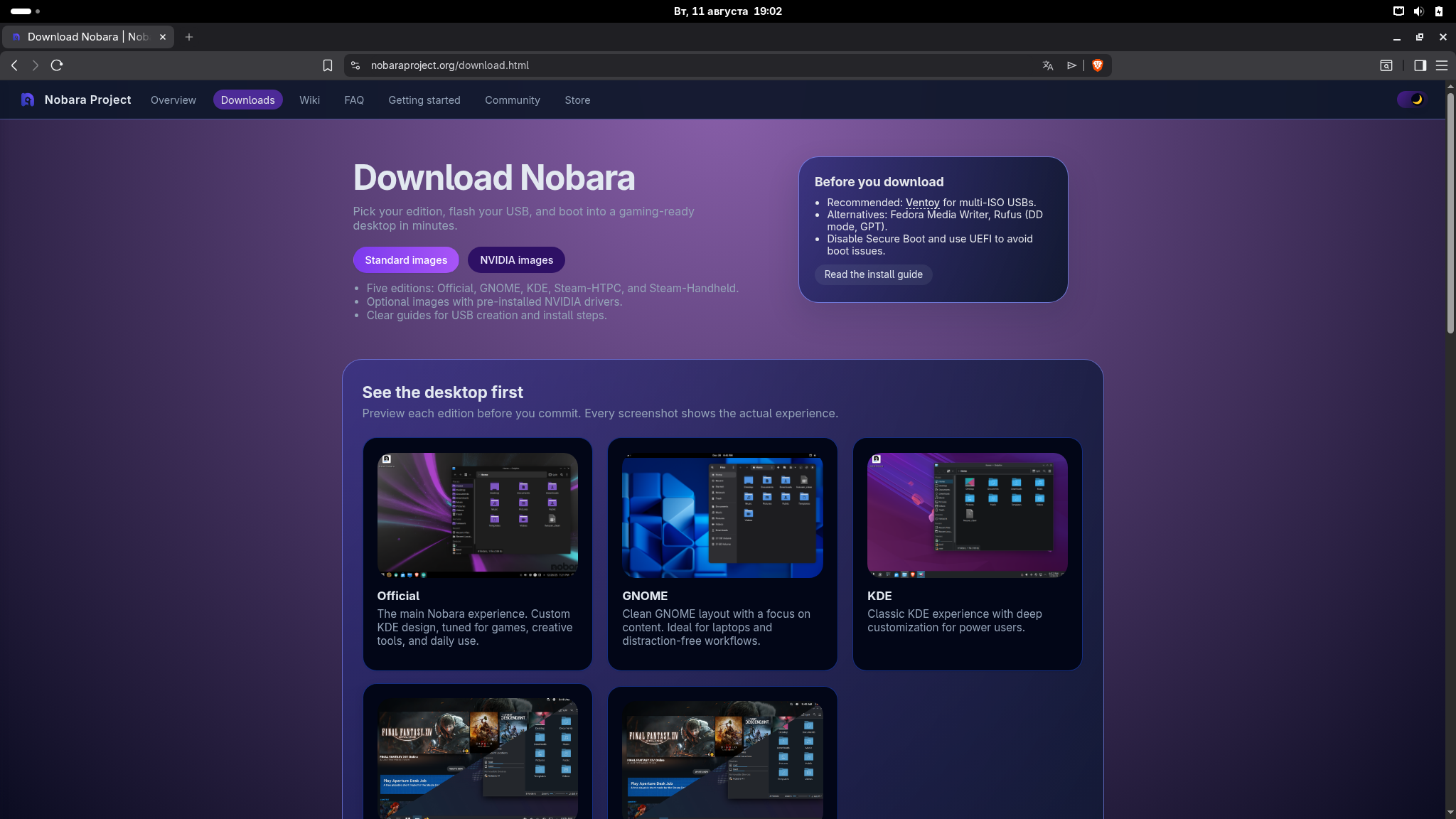
Task: Select the Downloads nav item
Action: point(247,100)
